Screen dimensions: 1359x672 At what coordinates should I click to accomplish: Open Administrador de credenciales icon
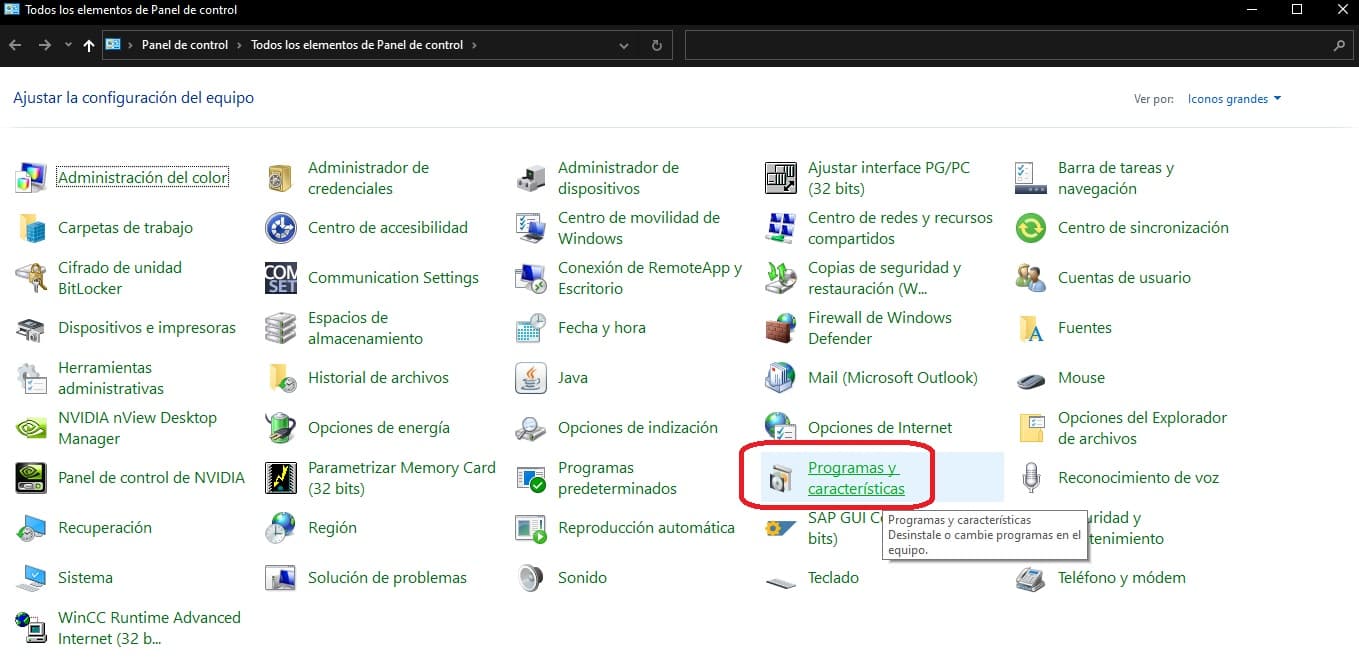pos(281,178)
